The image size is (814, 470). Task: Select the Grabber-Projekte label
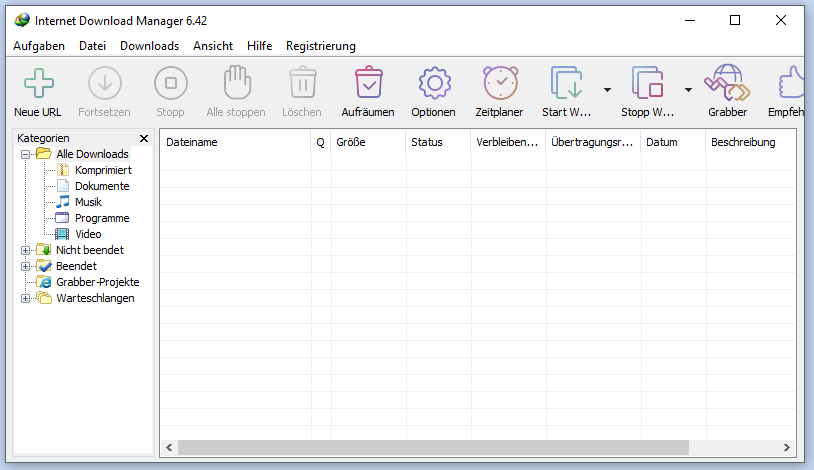[x=98, y=282]
